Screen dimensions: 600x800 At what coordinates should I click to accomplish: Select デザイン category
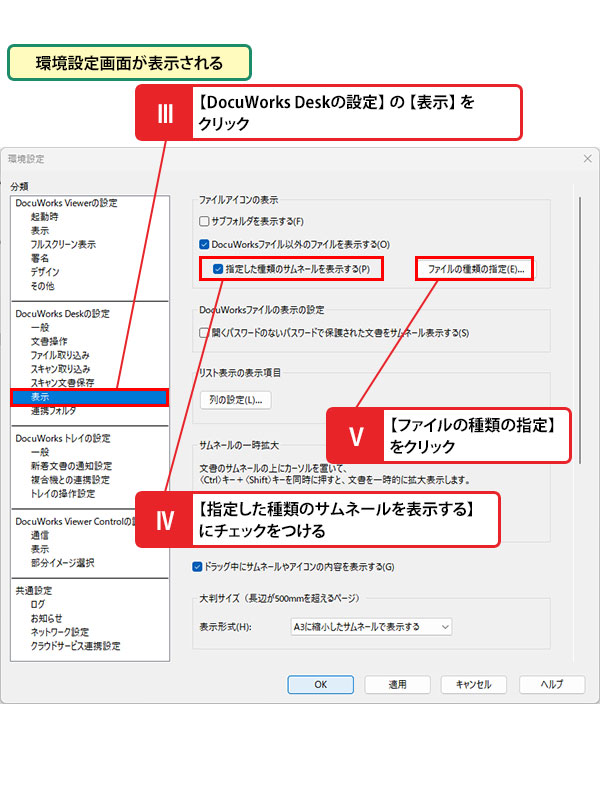pyautogui.click(x=45, y=272)
